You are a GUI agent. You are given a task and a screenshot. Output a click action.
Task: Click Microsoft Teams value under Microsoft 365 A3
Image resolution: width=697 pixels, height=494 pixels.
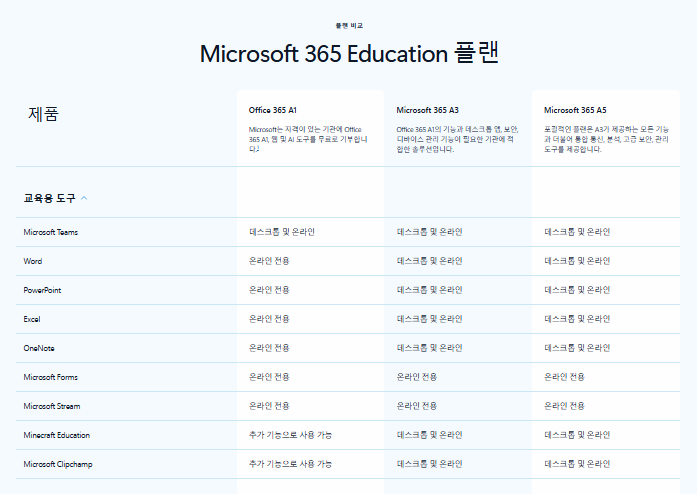429,232
